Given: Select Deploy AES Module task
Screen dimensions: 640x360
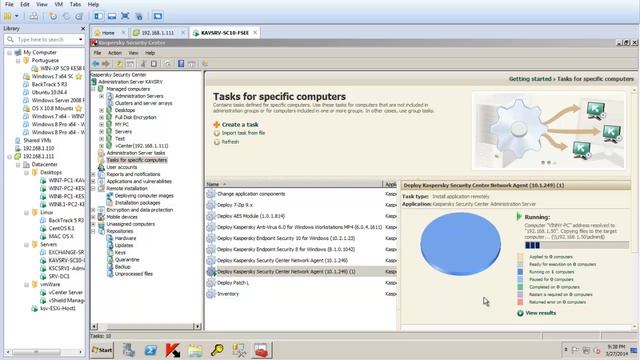Looking at the screenshot, I should click(251, 216).
